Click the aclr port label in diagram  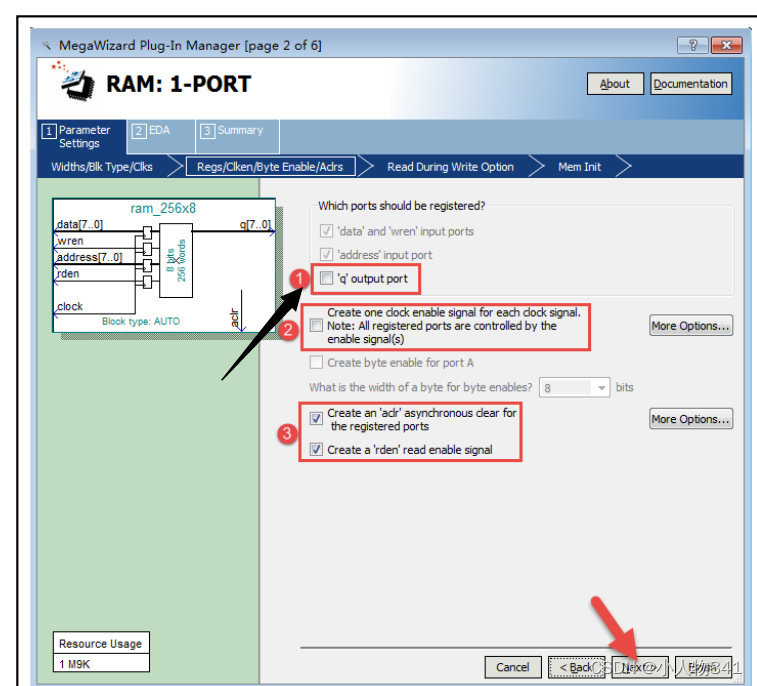pos(235,318)
